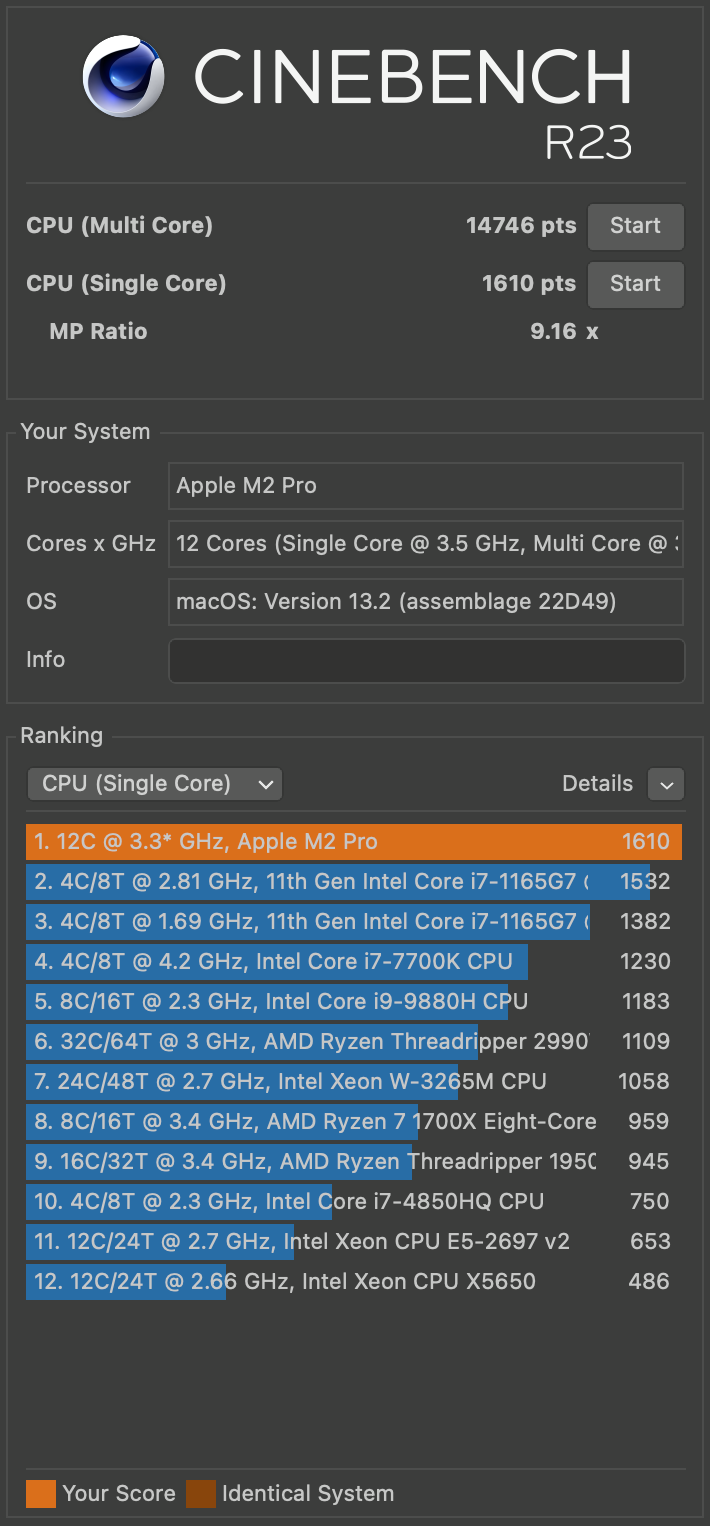Select the Apple M2 Pro ranking row
The image size is (710, 1526).
[x=354, y=841]
